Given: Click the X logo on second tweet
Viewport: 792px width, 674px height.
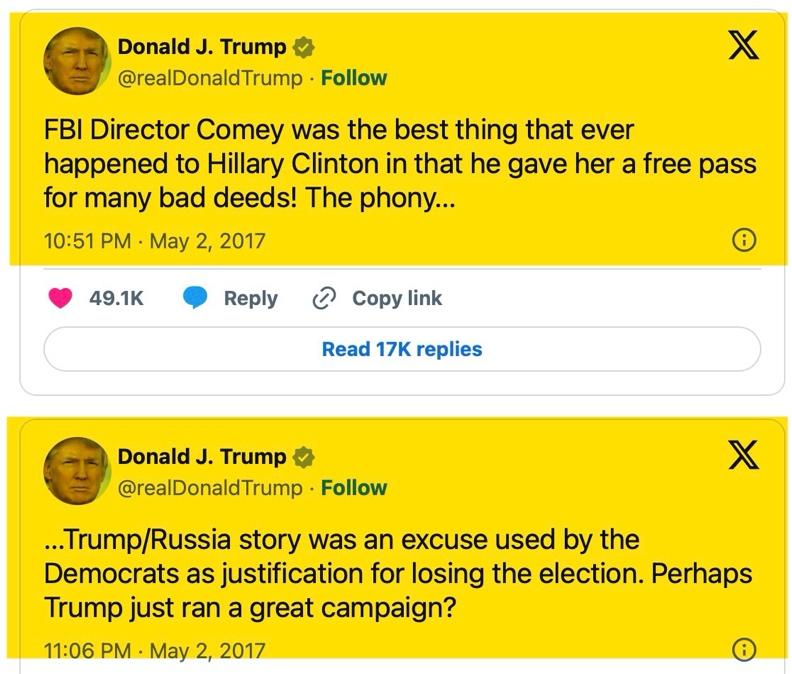Looking at the screenshot, I should coord(742,457).
